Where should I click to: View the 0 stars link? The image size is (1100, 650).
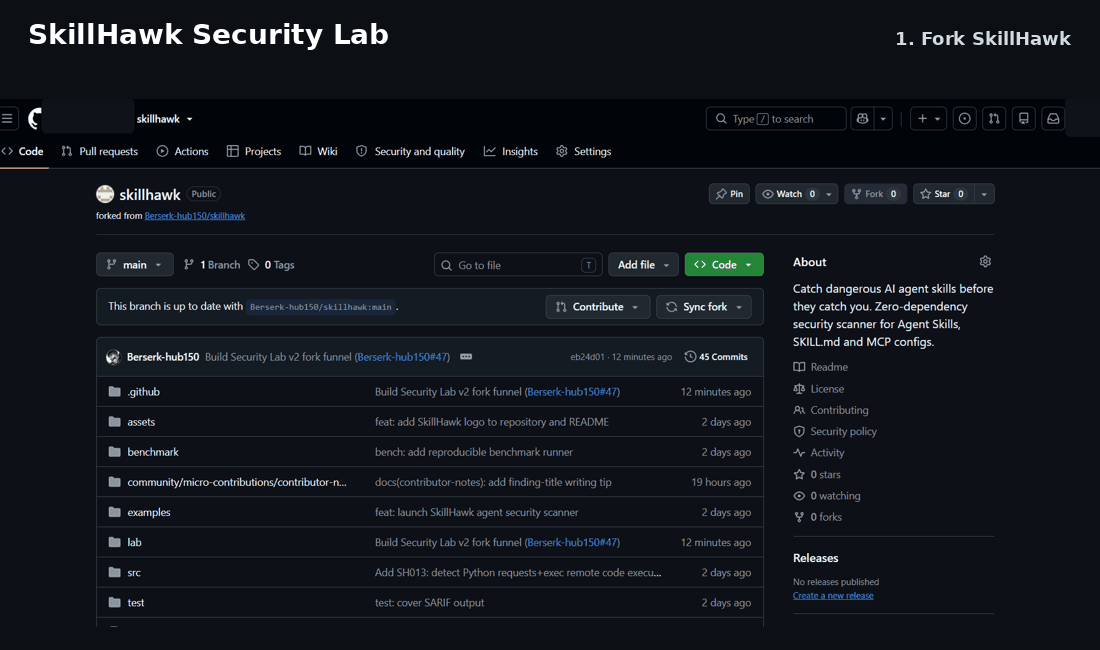point(817,474)
